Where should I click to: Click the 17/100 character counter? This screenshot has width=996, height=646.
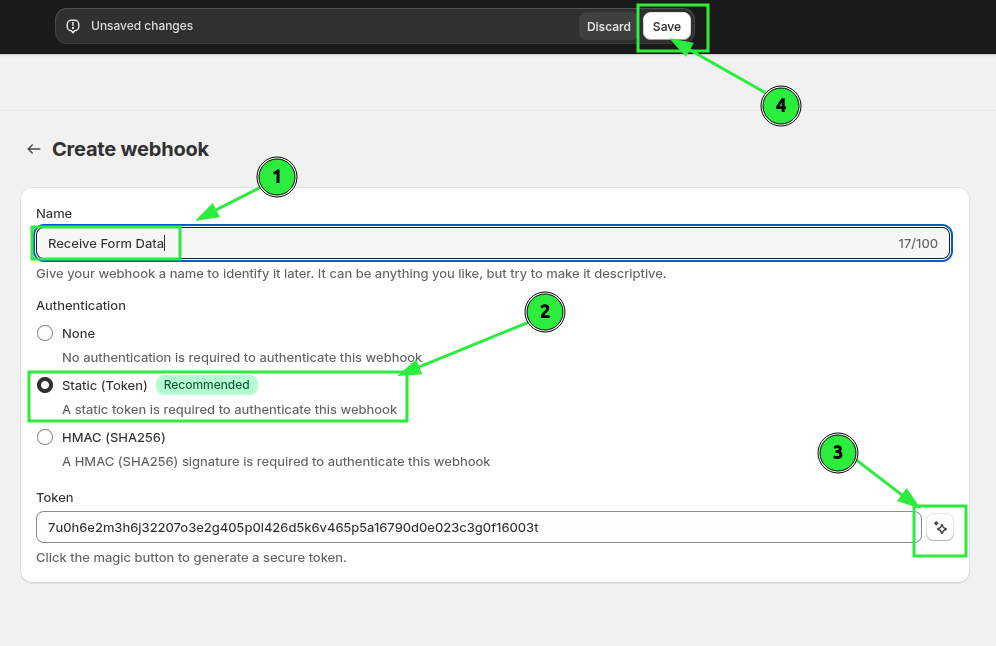917,243
